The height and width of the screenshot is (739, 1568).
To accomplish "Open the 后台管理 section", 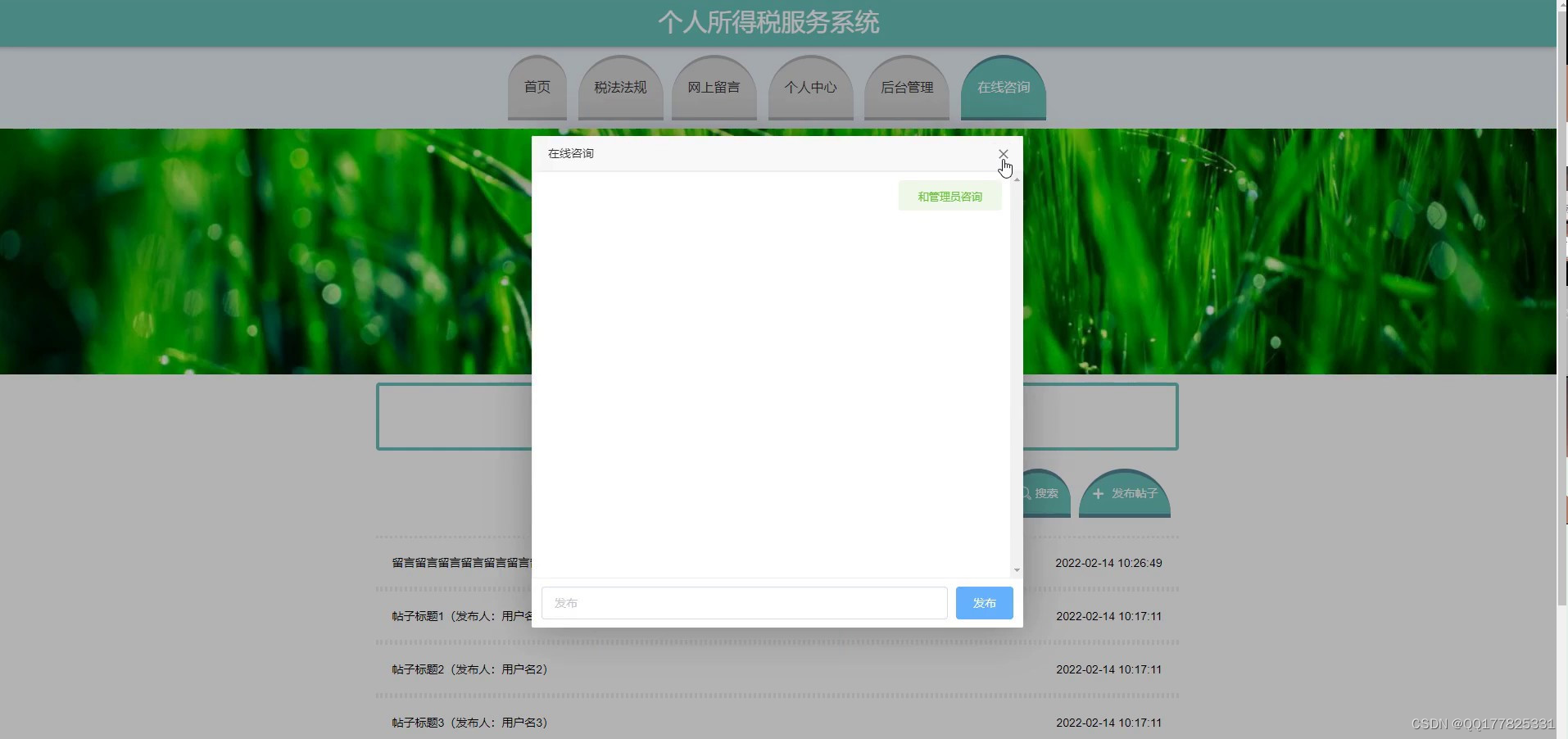I will coord(906,85).
